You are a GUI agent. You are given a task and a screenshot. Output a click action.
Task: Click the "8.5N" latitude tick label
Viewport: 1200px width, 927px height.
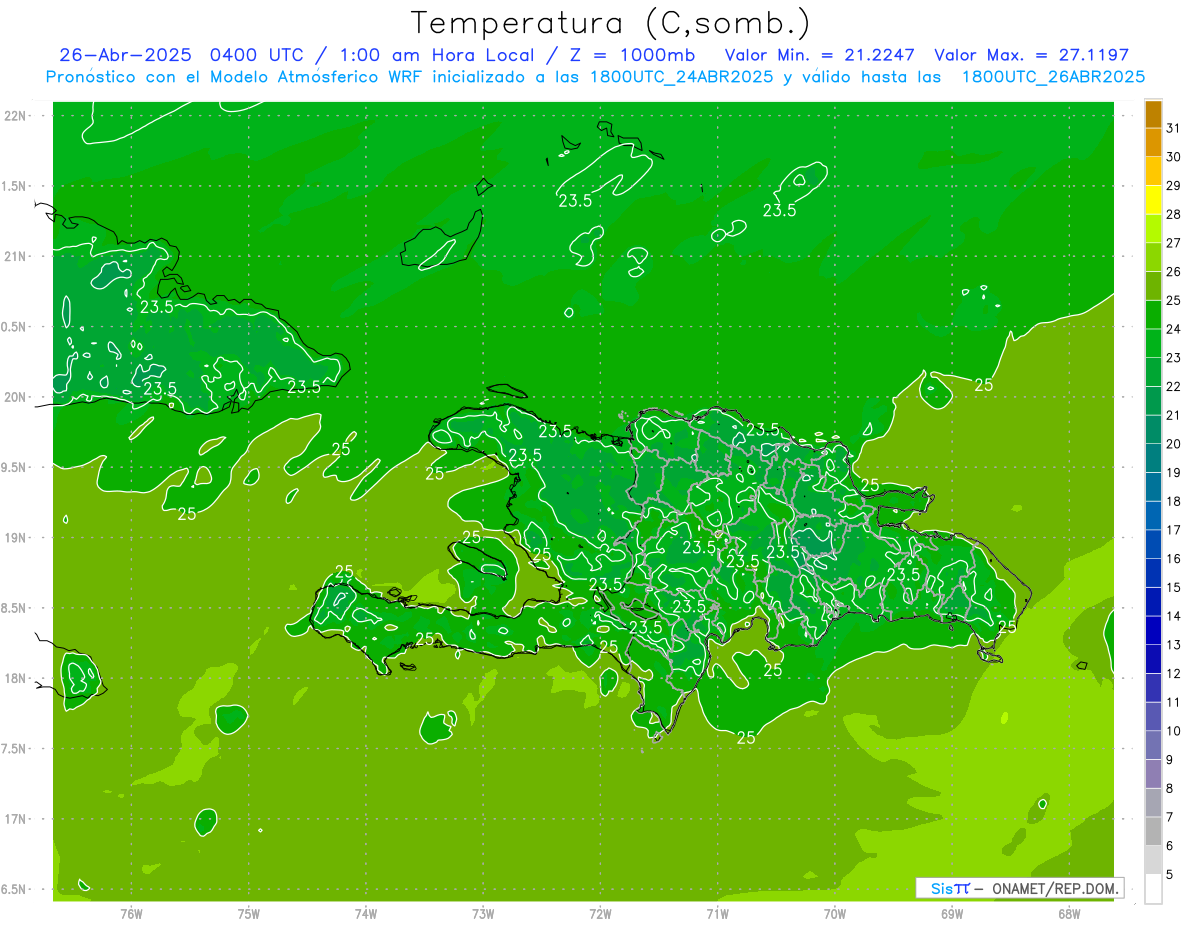[x=15, y=608]
